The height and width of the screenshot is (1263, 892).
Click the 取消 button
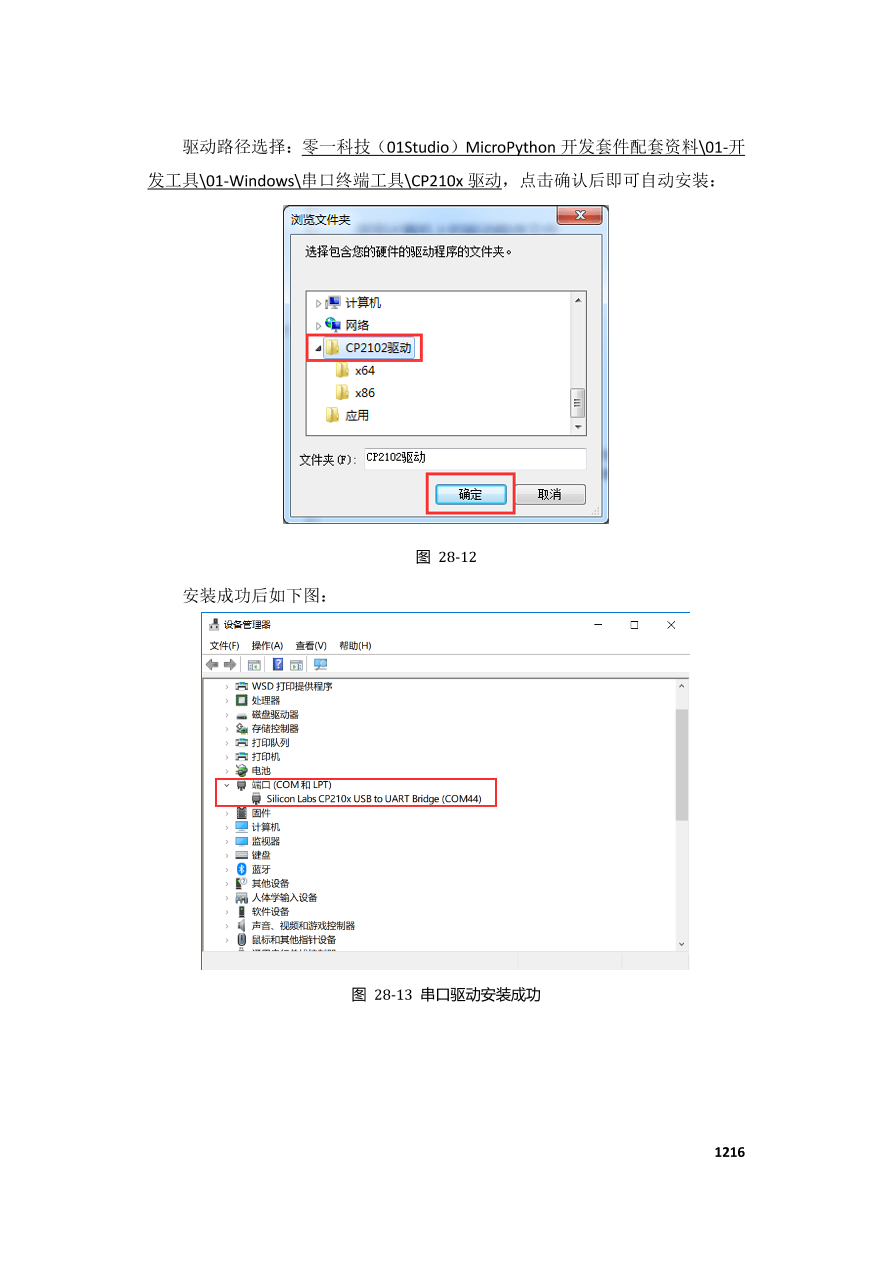pos(549,494)
